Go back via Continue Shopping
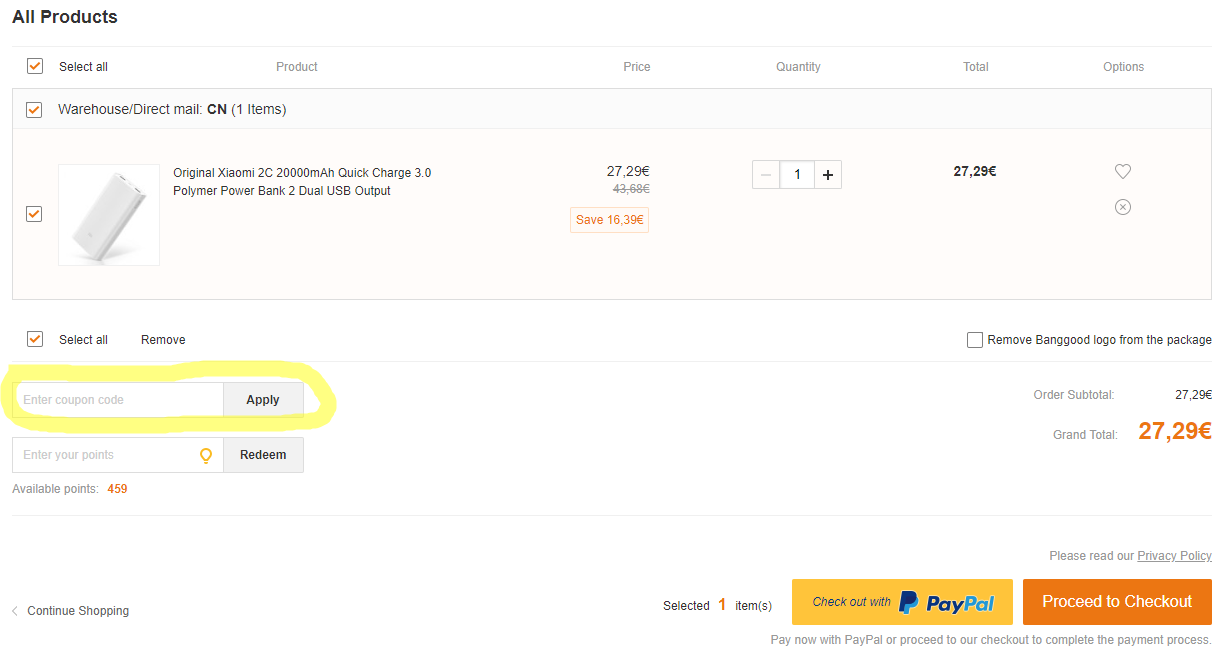Screen dimensions: 1227x658 (x=77, y=611)
